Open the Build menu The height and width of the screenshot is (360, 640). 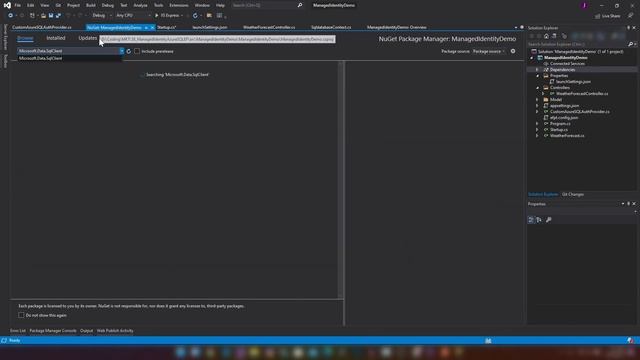point(91,5)
